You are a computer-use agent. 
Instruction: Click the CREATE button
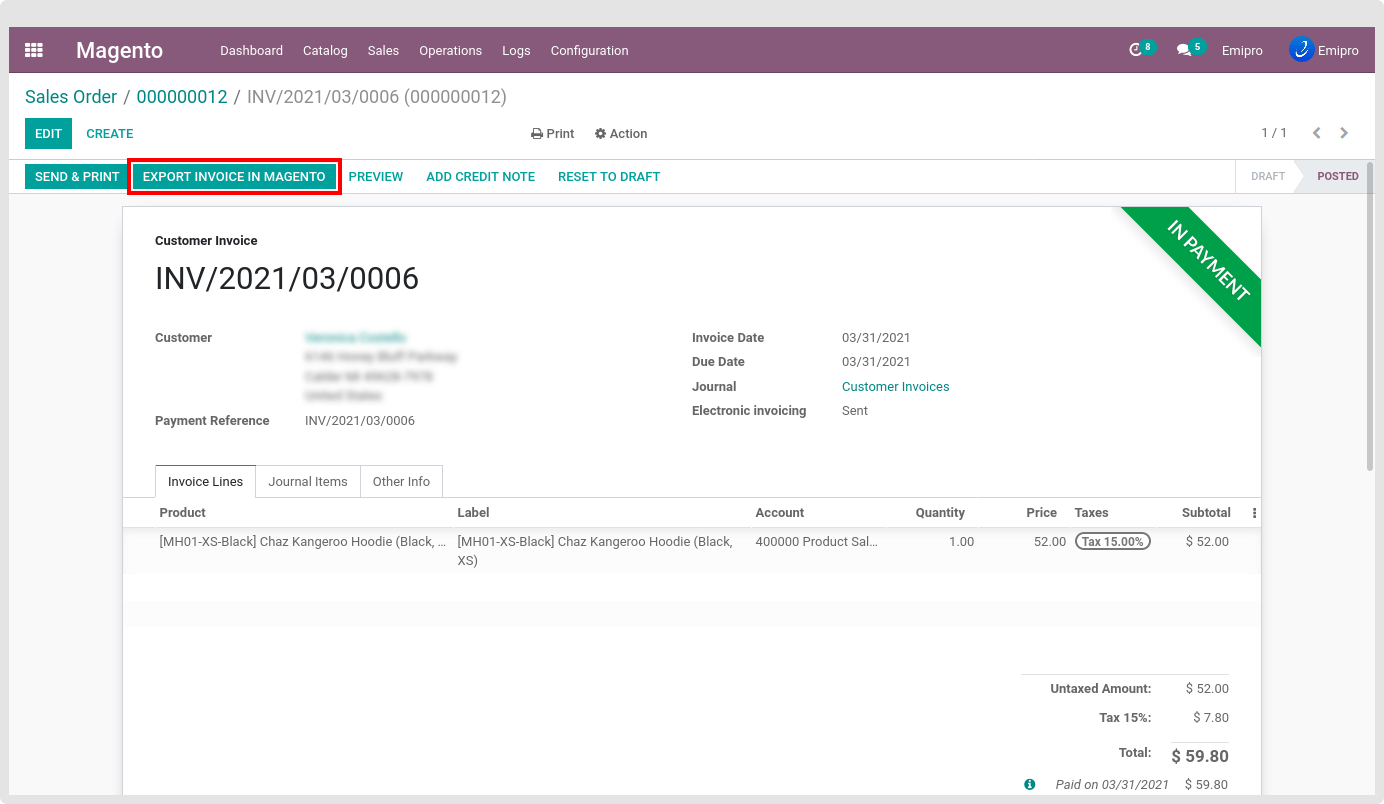tap(110, 133)
